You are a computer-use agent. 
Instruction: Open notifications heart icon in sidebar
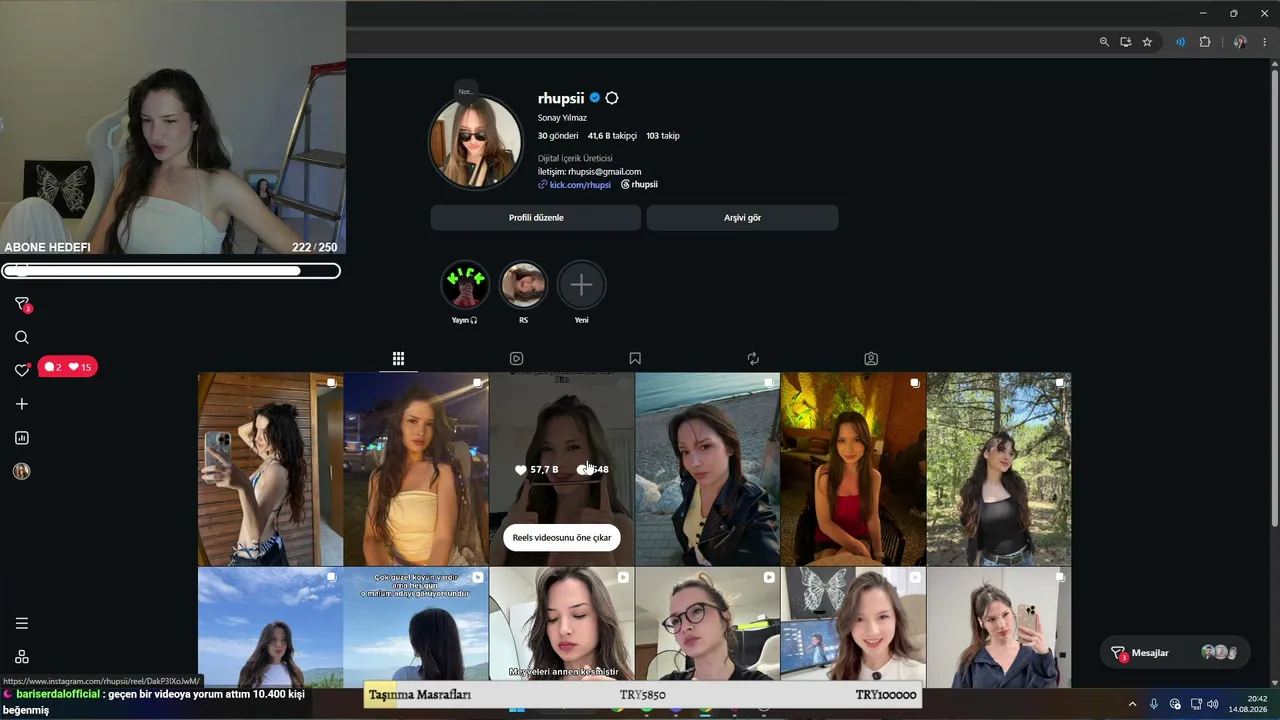point(22,369)
